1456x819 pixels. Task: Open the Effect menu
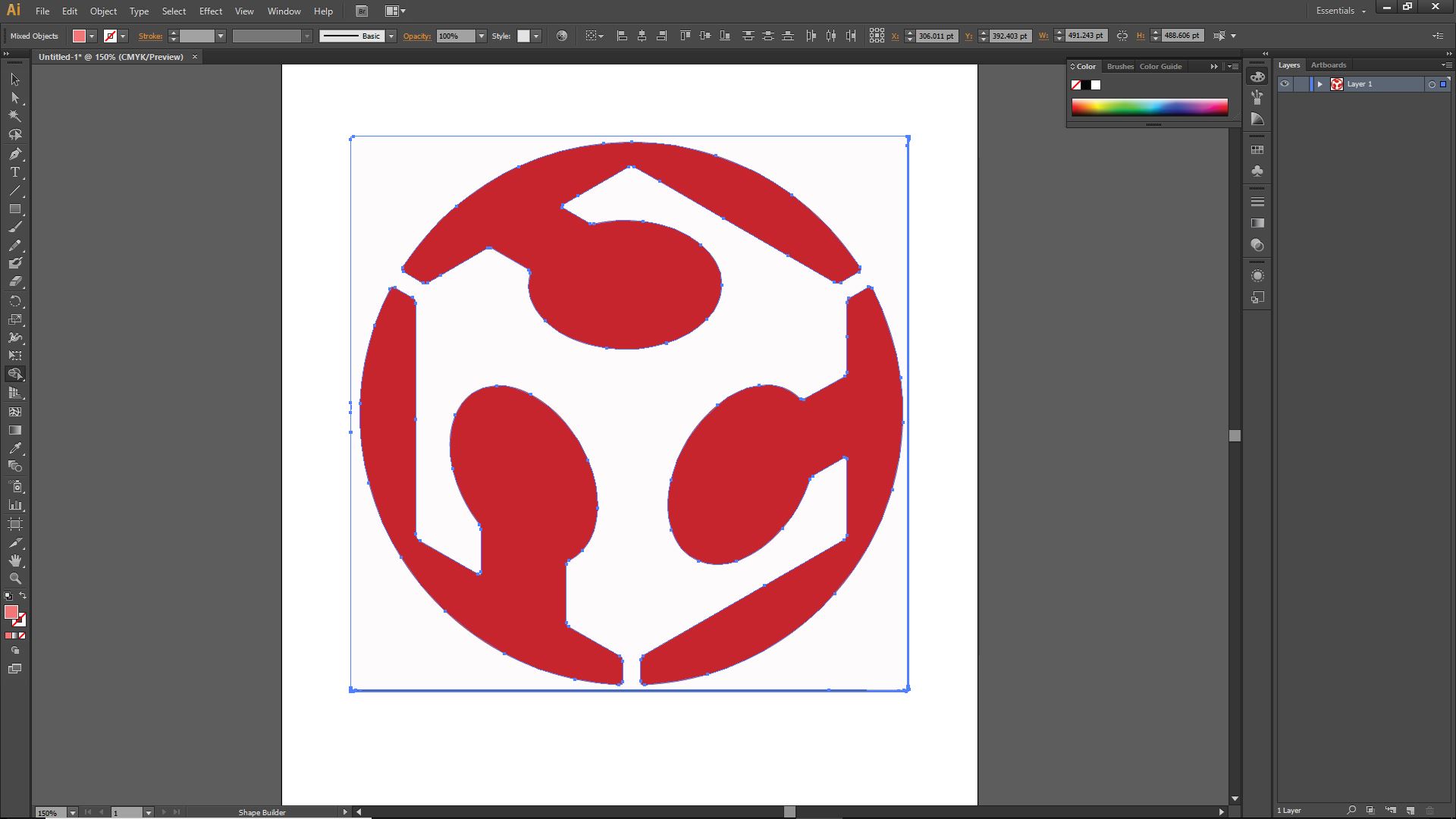pyautogui.click(x=210, y=11)
